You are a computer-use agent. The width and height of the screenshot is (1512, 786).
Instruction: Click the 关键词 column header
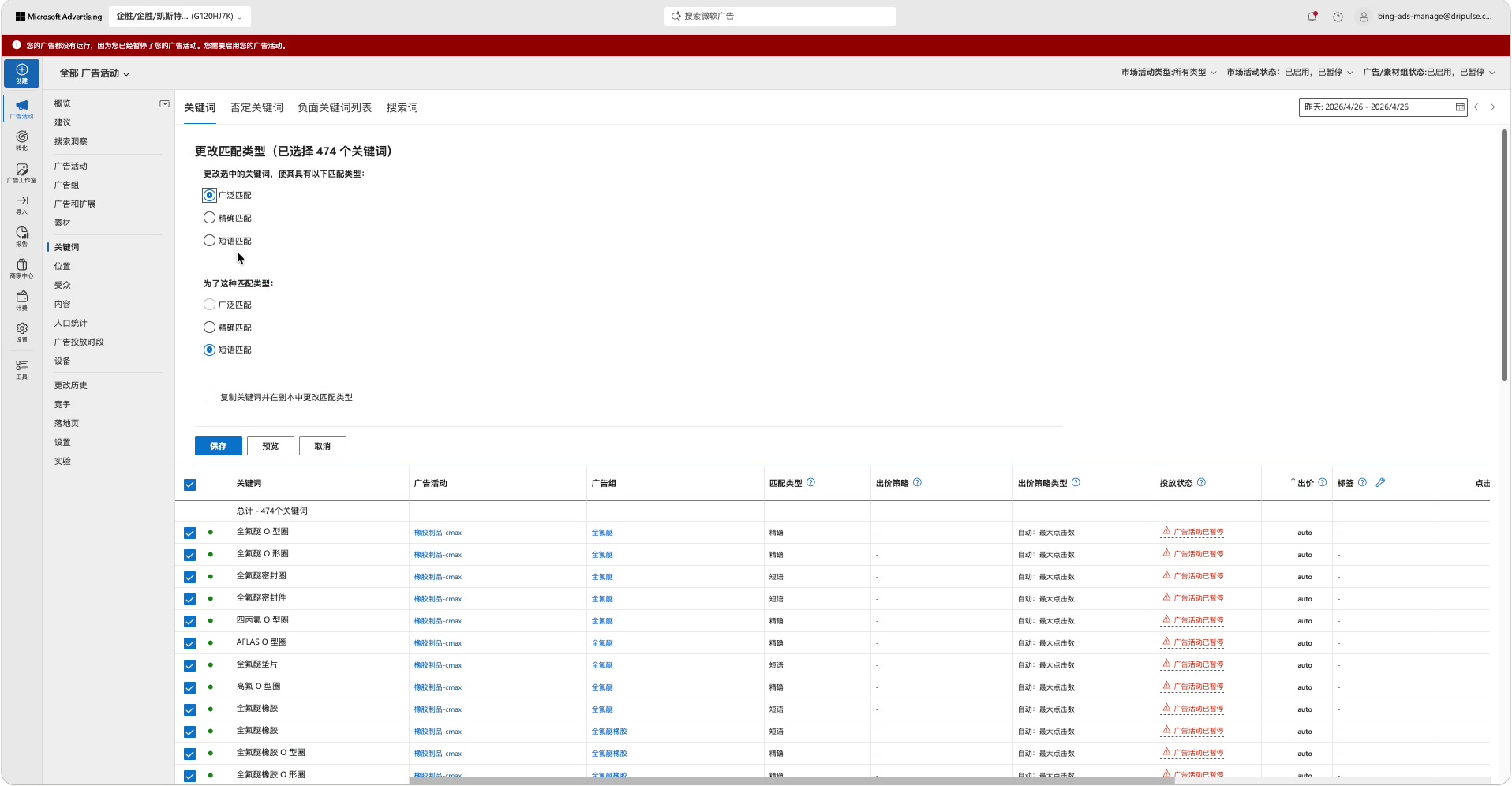(x=249, y=483)
